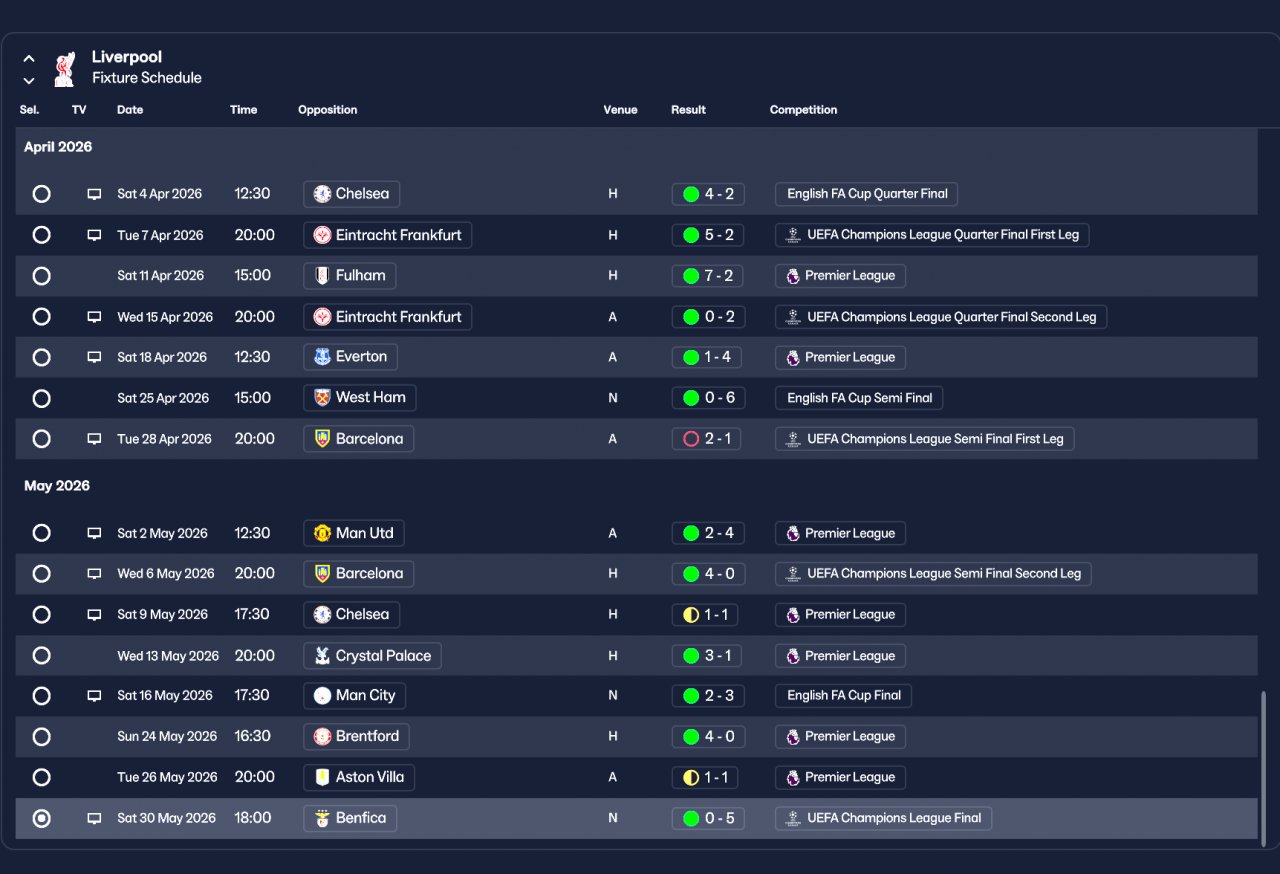Click TV icon for Sat 30 May match
Viewport: 1280px width, 874px height.
pyautogui.click(x=94, y=818)
